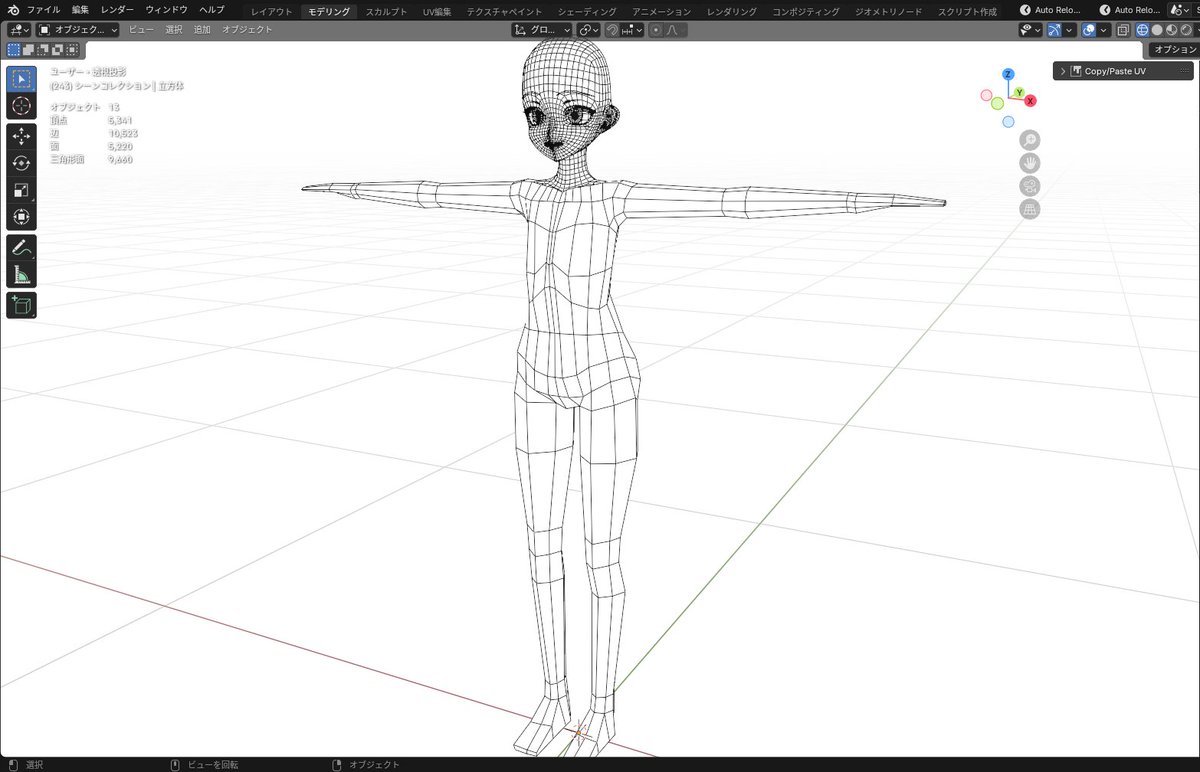This screenshot has height=772, width=1200.
Task: Toggle camera view with camera gizmo
Action: tap(1029, 186)
